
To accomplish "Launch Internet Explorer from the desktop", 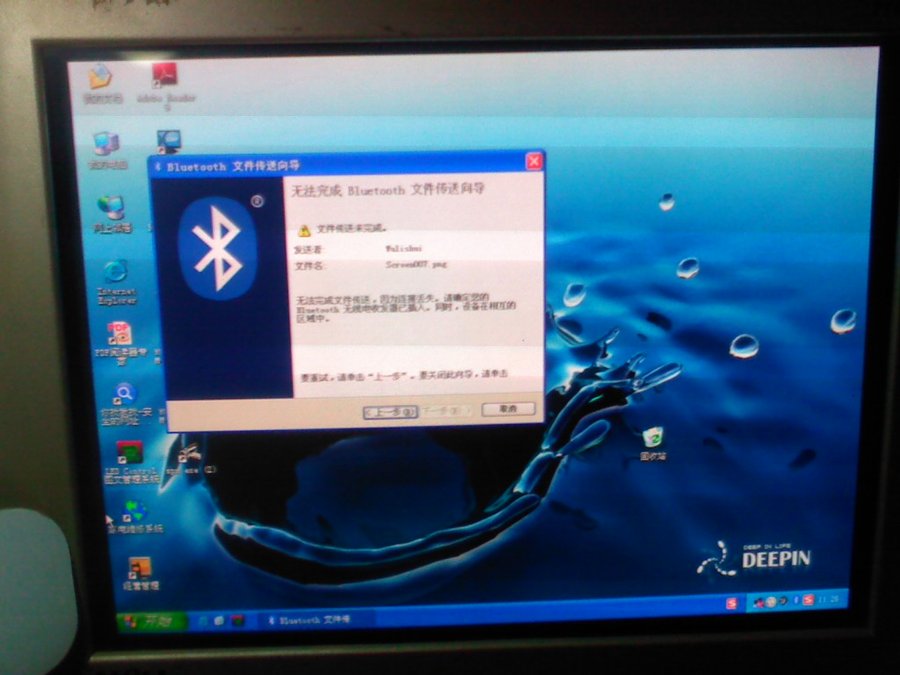I will point(116,273).
